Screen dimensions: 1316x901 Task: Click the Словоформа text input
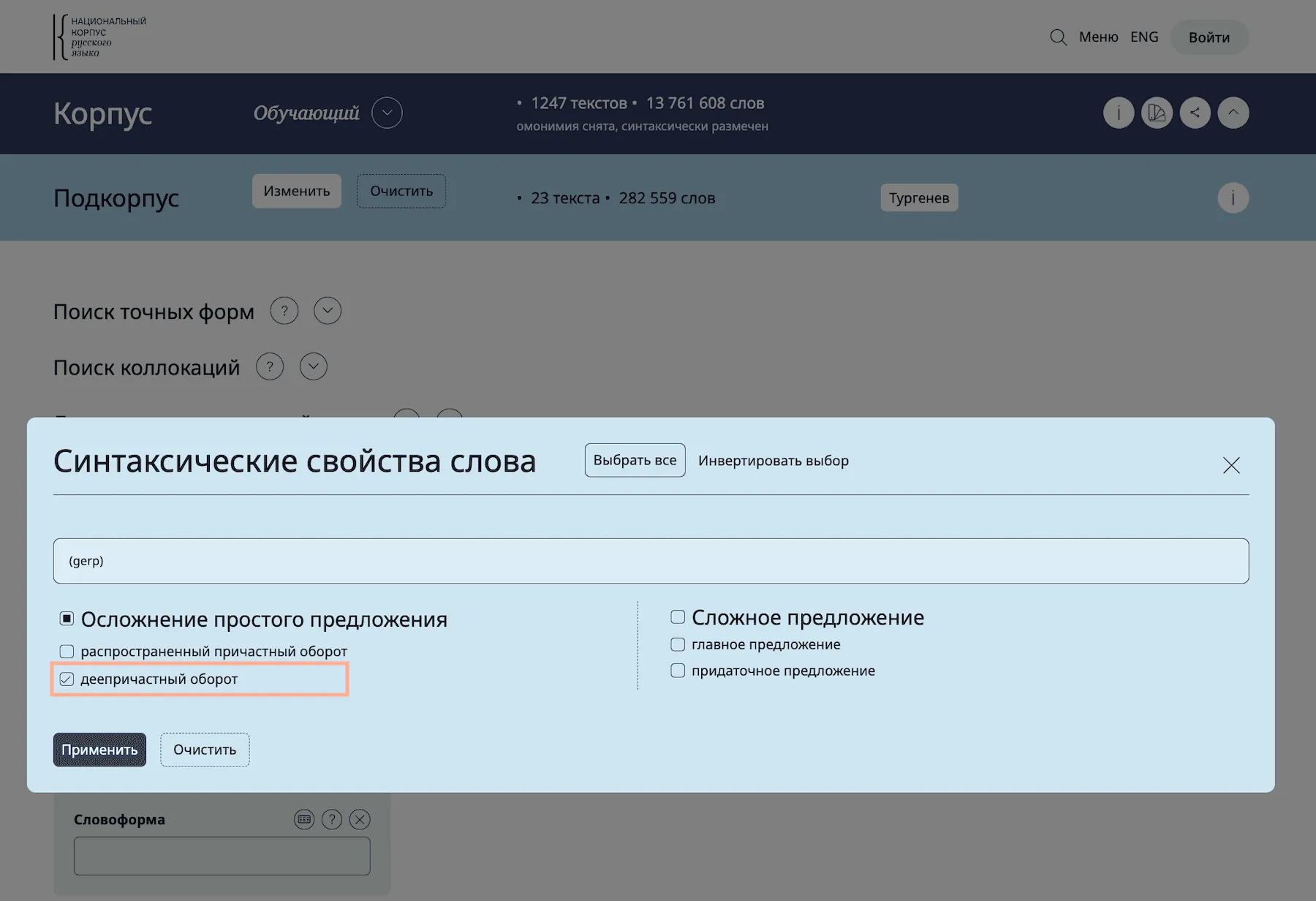click(x=222, y=856)
